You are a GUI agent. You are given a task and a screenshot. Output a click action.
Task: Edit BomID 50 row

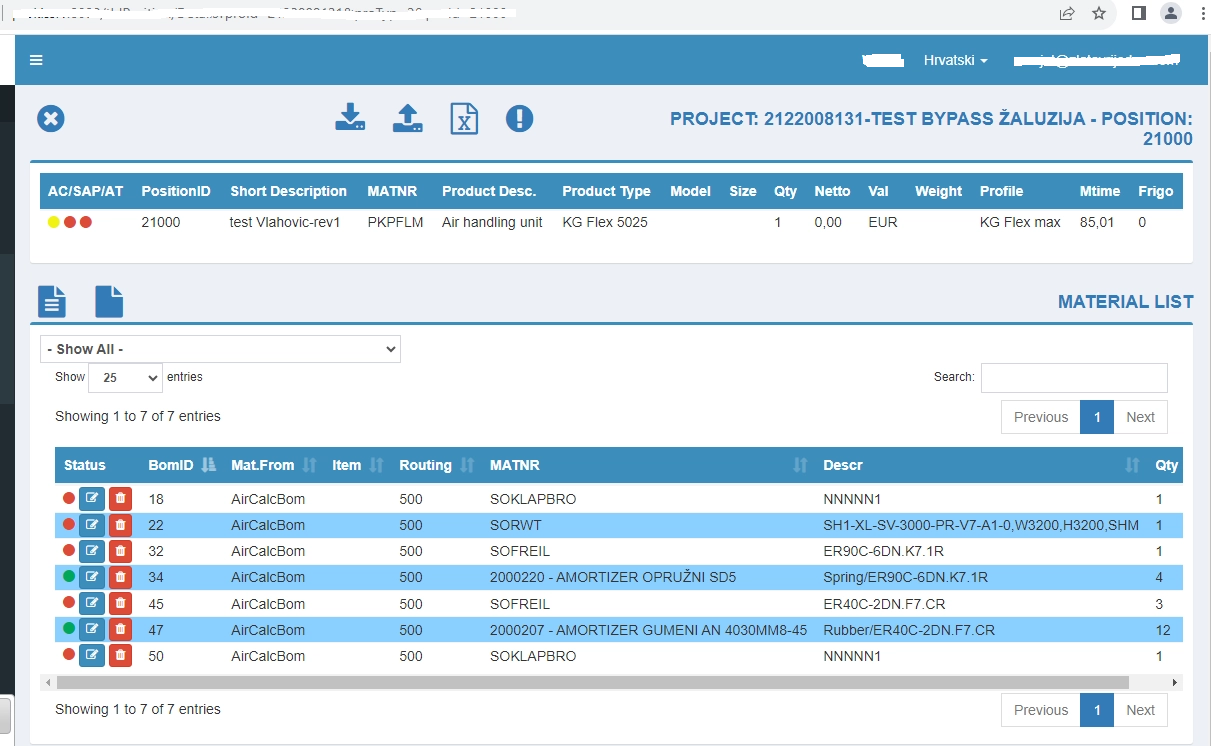[92, 655]
